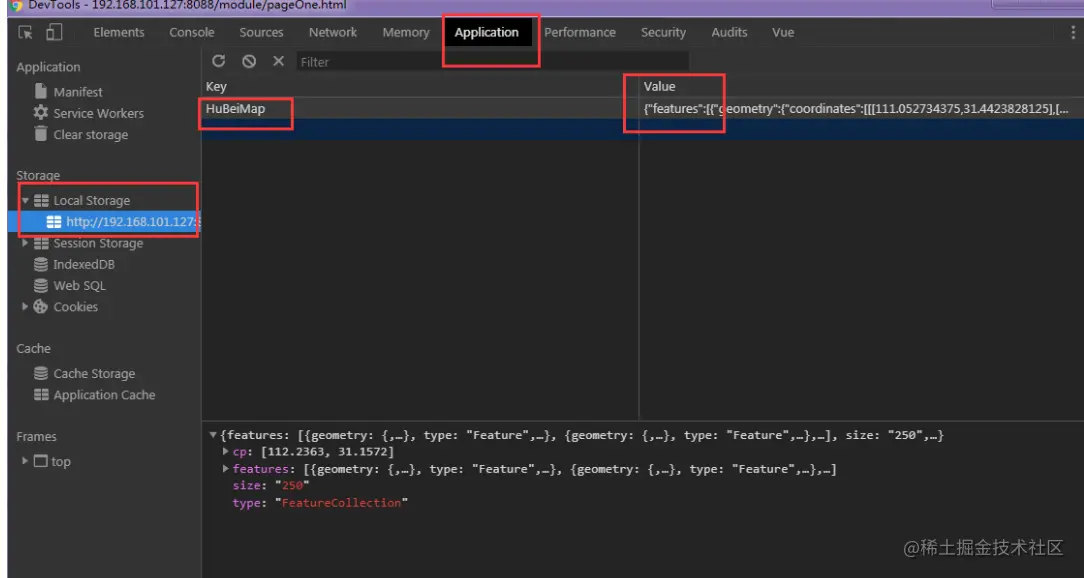Switch to the Sources tab

pyautogui.click(x=261, y=32)
